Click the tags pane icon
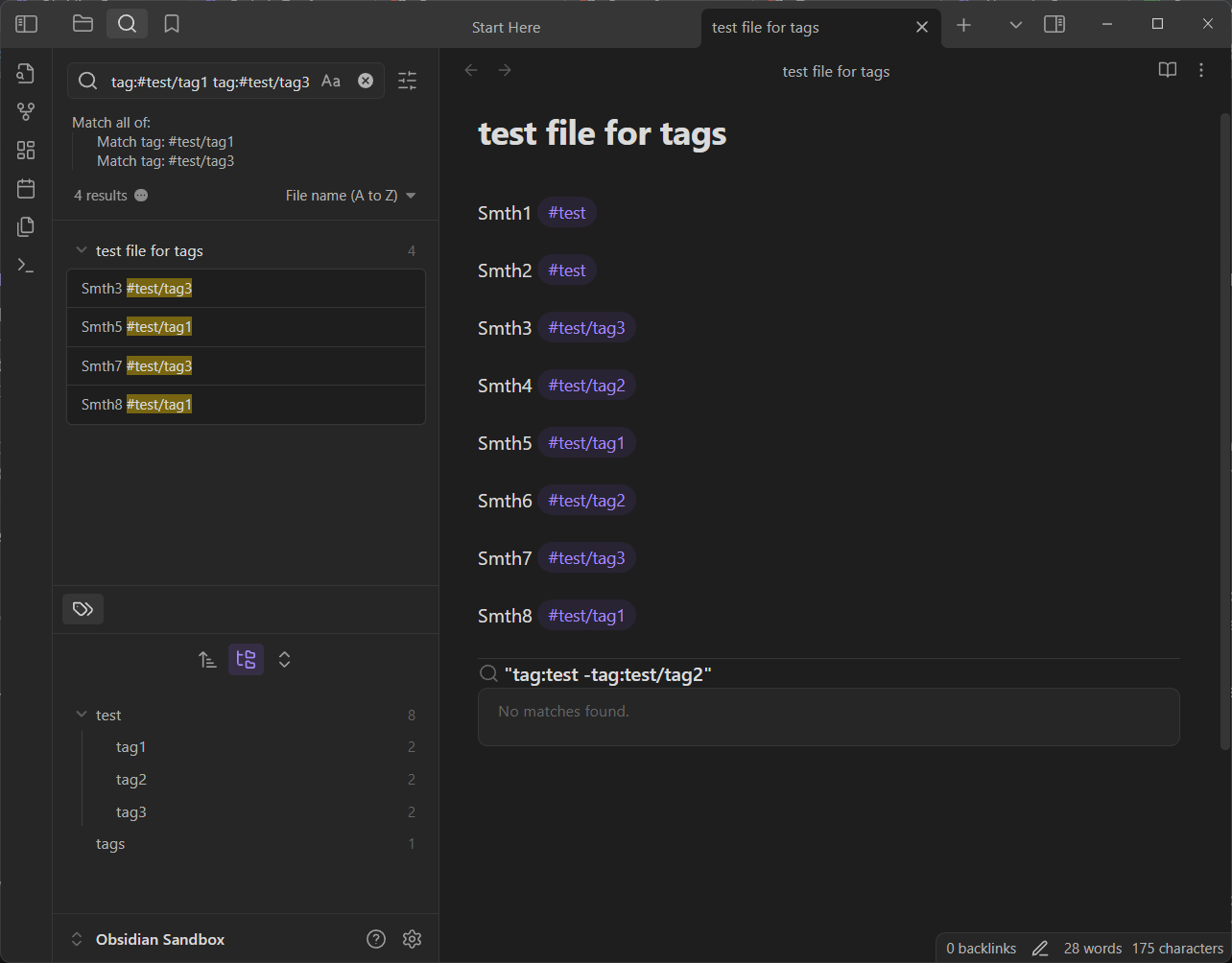Image resolution: width=1232 pixels, height=963 pixels. (x=83, y=609)
